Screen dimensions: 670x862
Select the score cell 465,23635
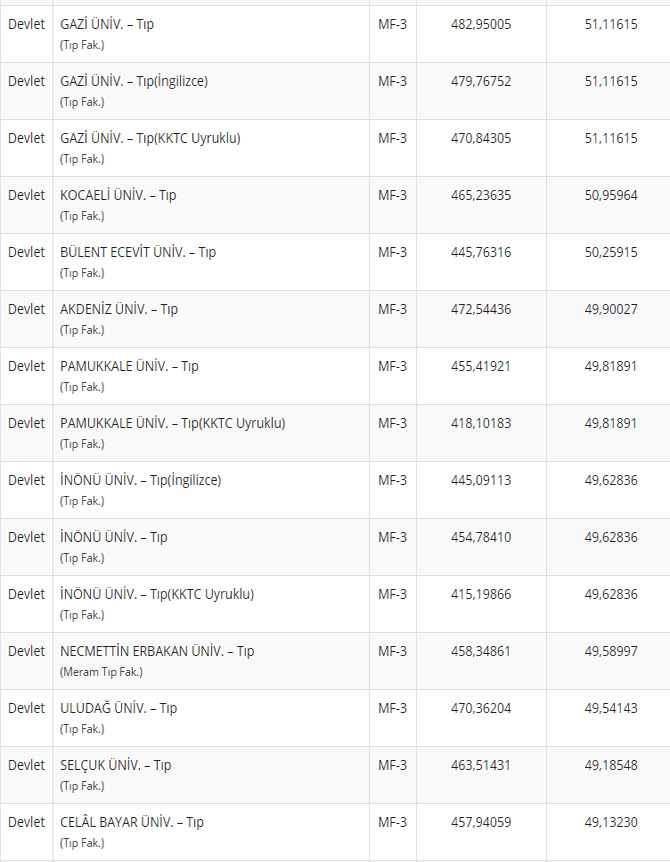(x=481, y=195)
